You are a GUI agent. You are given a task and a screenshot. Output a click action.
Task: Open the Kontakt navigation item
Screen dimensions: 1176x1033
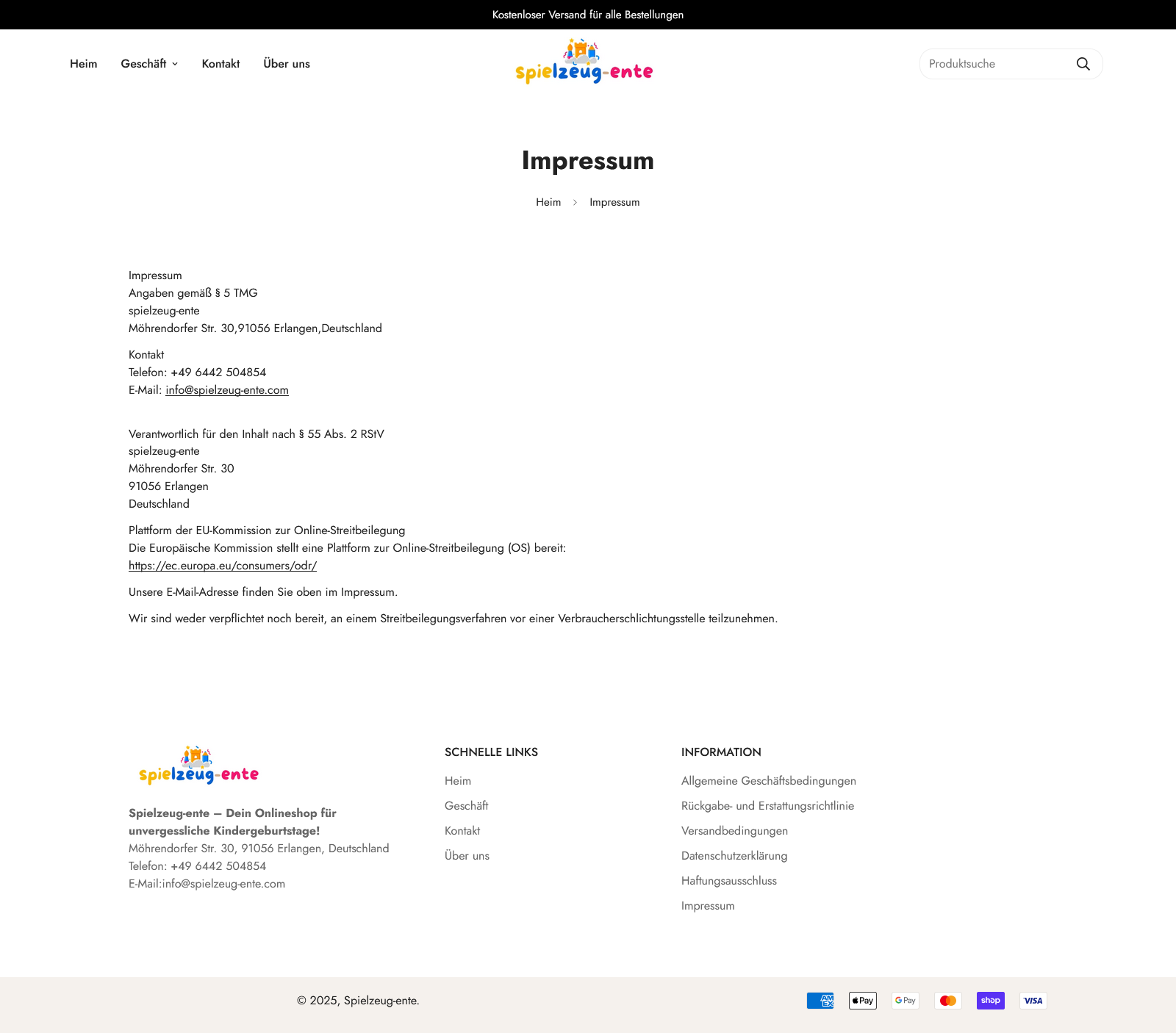click(220, 64)
